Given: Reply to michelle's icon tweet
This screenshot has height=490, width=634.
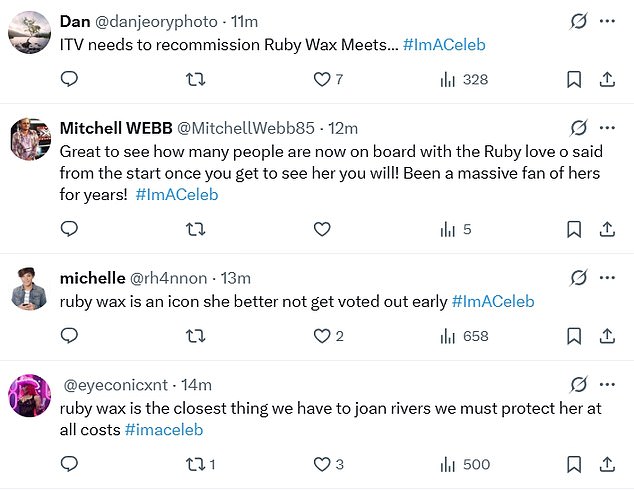Looking at the screenshot, I should [x=69, y=336].
